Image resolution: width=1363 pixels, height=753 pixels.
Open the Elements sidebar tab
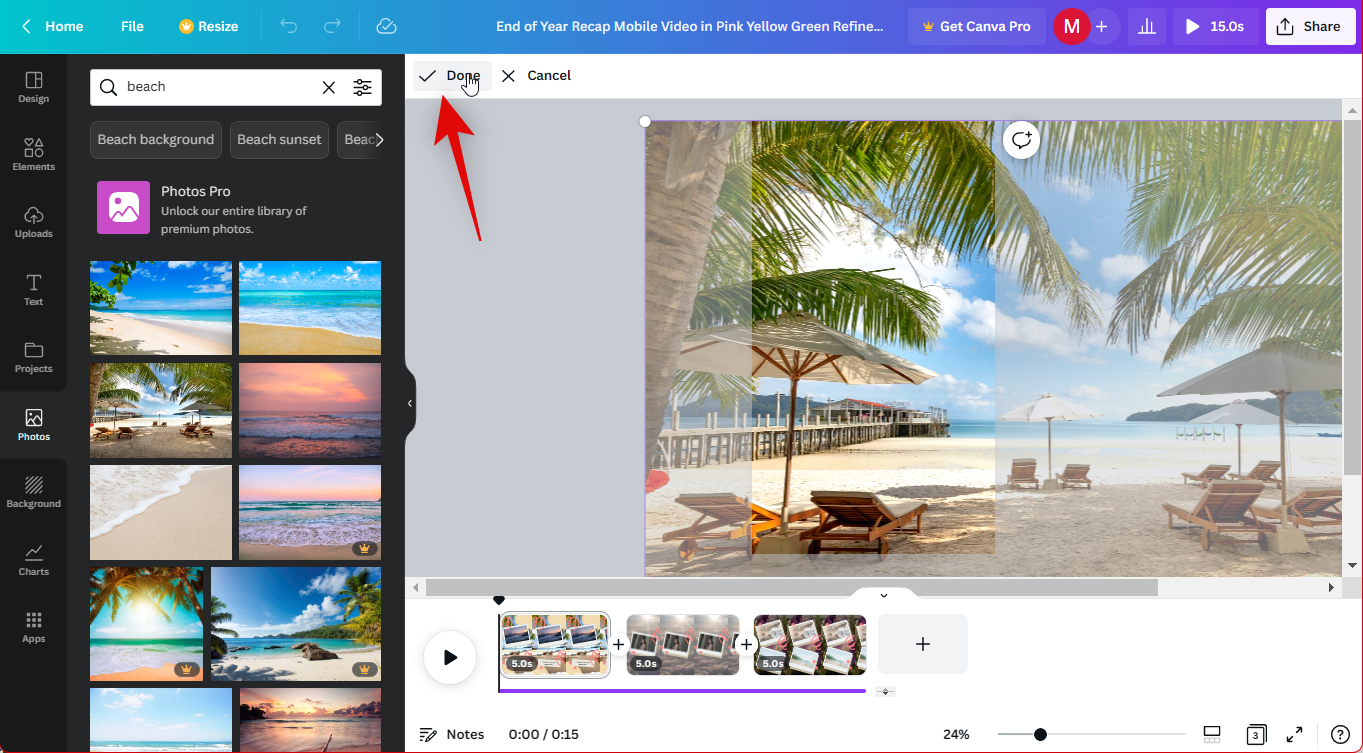point(33,155)
